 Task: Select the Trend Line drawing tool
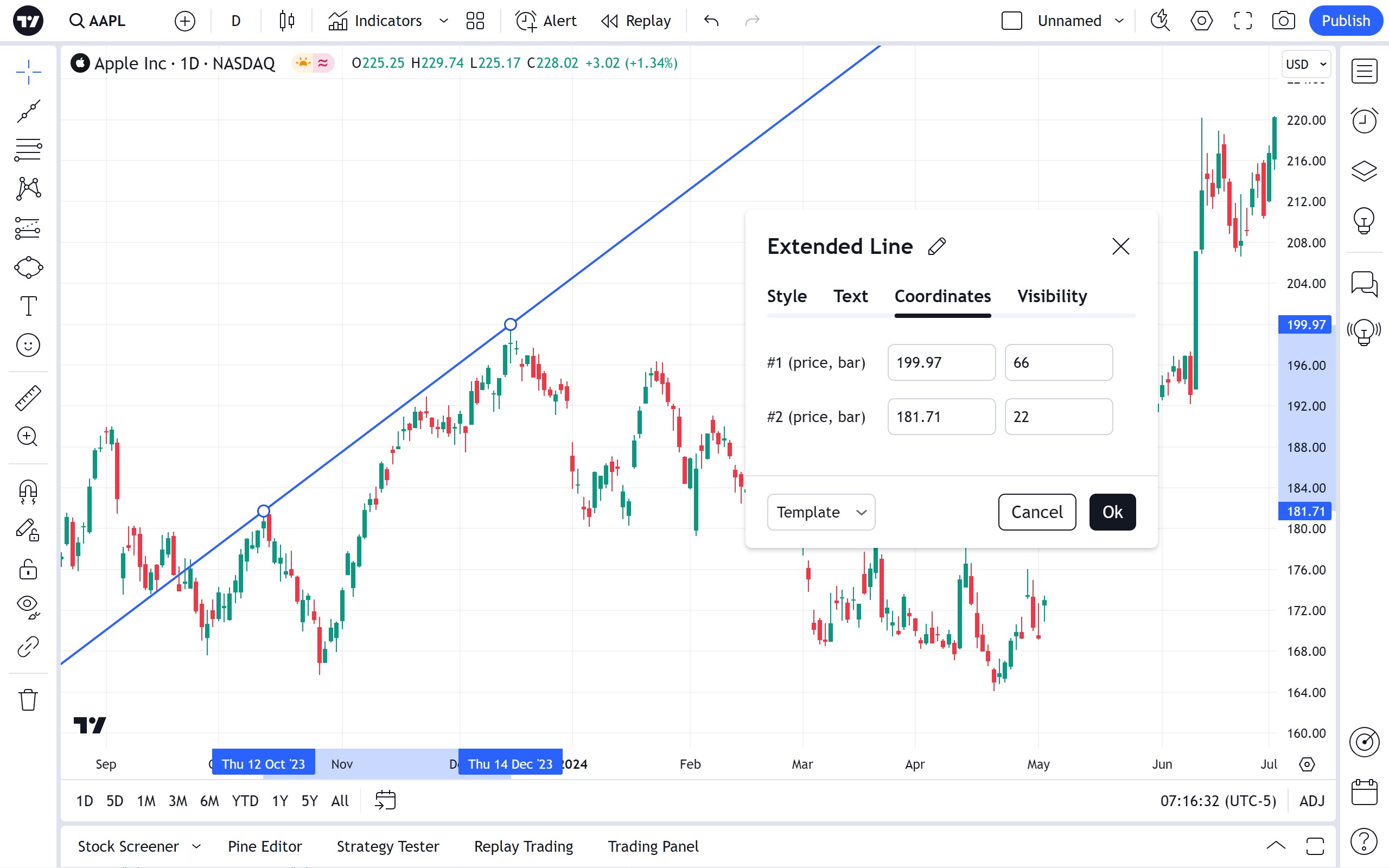coord(28,111)
